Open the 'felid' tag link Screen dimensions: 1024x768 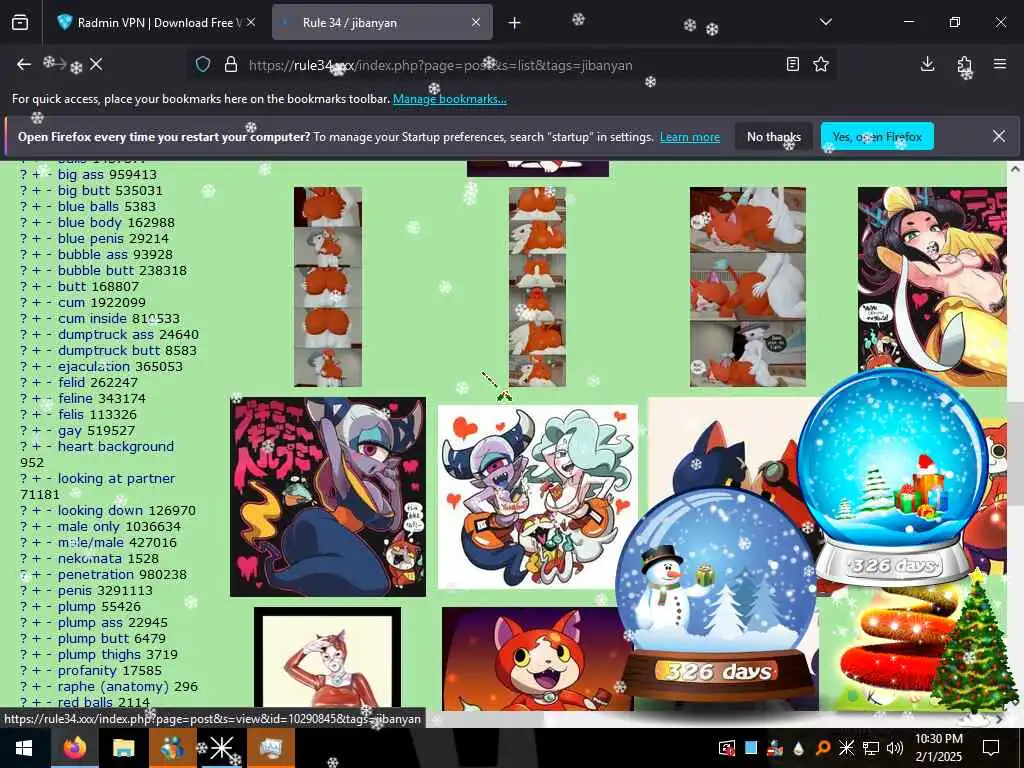[71, 383]
